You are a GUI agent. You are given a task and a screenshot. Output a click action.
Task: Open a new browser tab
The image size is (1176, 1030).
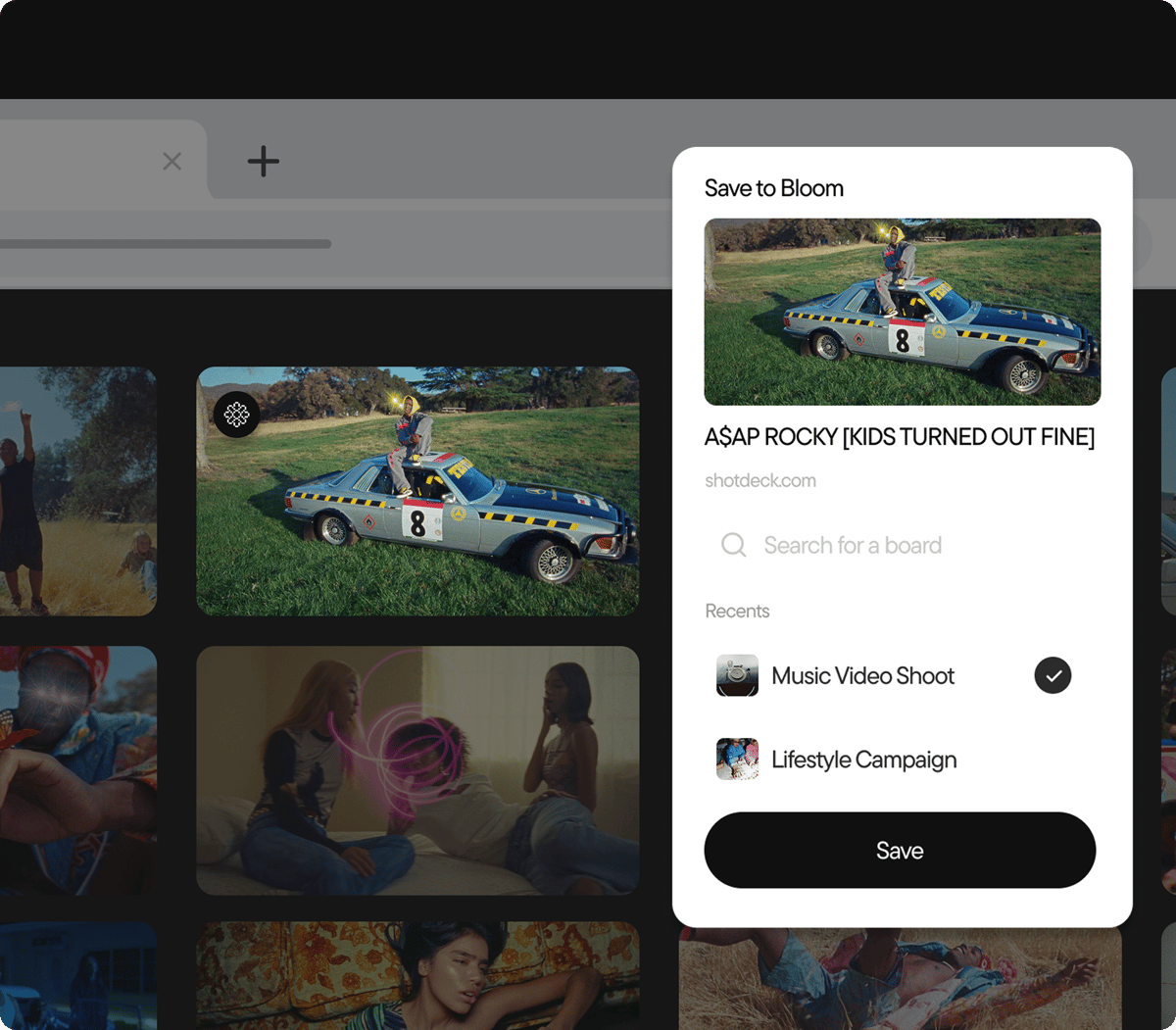click(263, 161)
